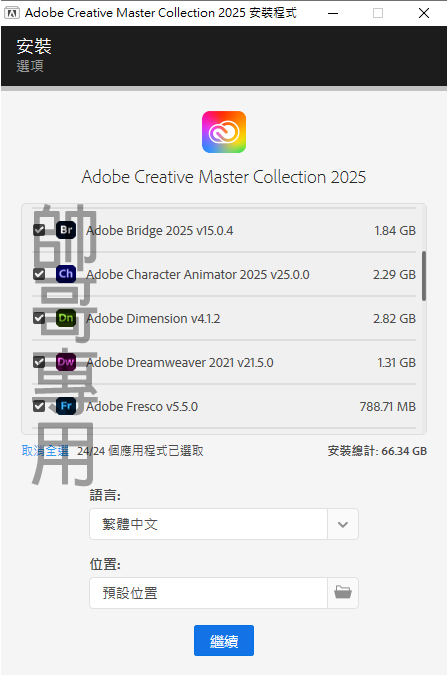Image resolution: width=448 pixels, height=675 pixels.
Task: Click the Adobe Bridge Br icon
Action: coord(66,230)
